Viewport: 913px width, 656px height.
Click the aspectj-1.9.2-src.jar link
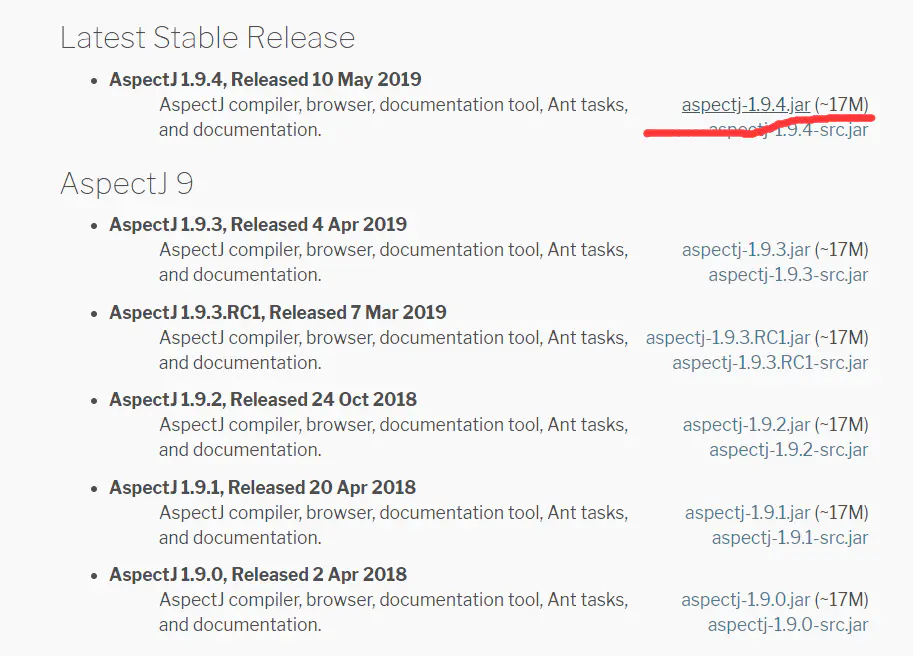point(788,450)
